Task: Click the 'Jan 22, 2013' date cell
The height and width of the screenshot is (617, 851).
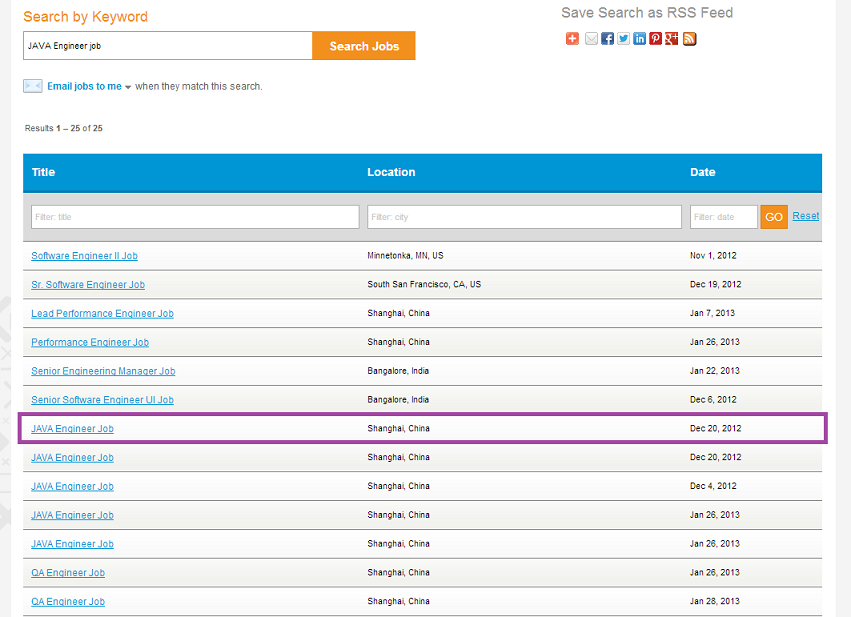Action: click(714, 371)
